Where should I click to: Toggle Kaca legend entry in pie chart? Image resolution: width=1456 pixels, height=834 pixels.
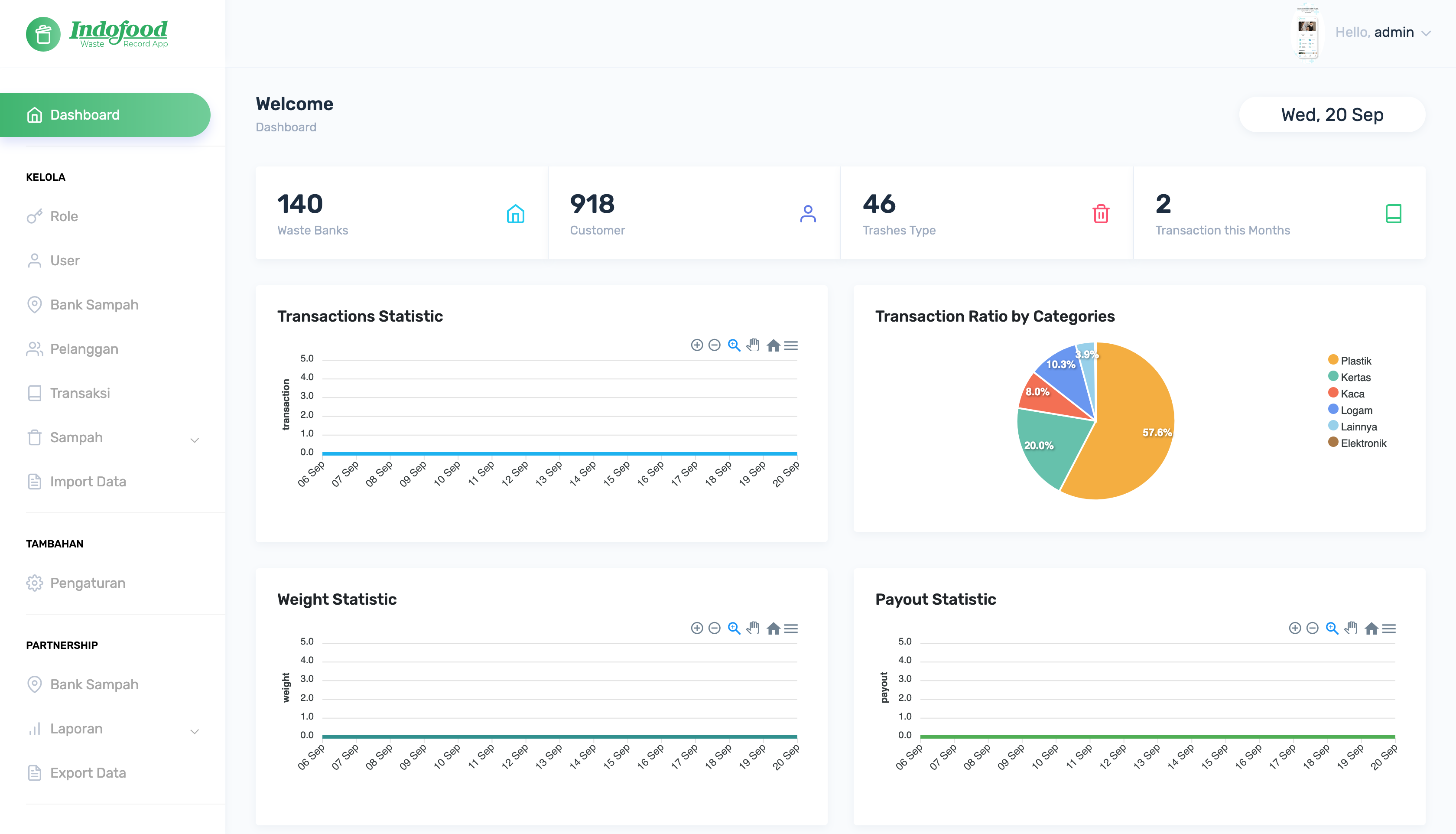(x=1346, y=394)
